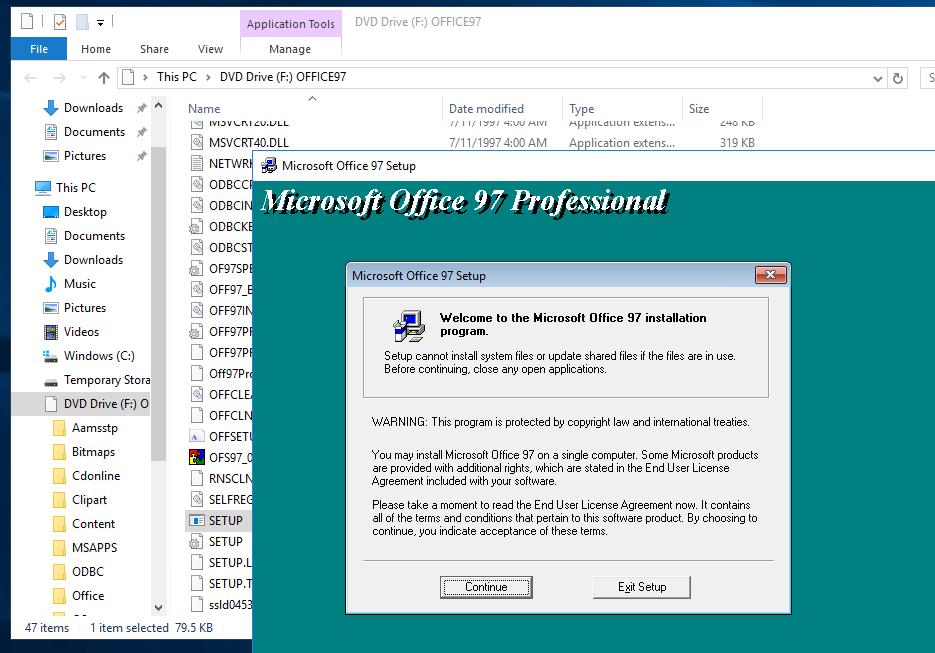Click the Exit Setup button
The height and width of the screenshot is (653, 935).
pos(642,587)
